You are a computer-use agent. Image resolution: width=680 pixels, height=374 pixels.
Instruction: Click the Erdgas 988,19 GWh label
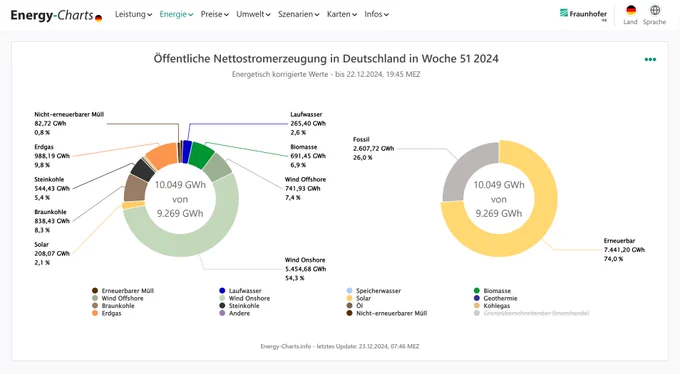52,156
